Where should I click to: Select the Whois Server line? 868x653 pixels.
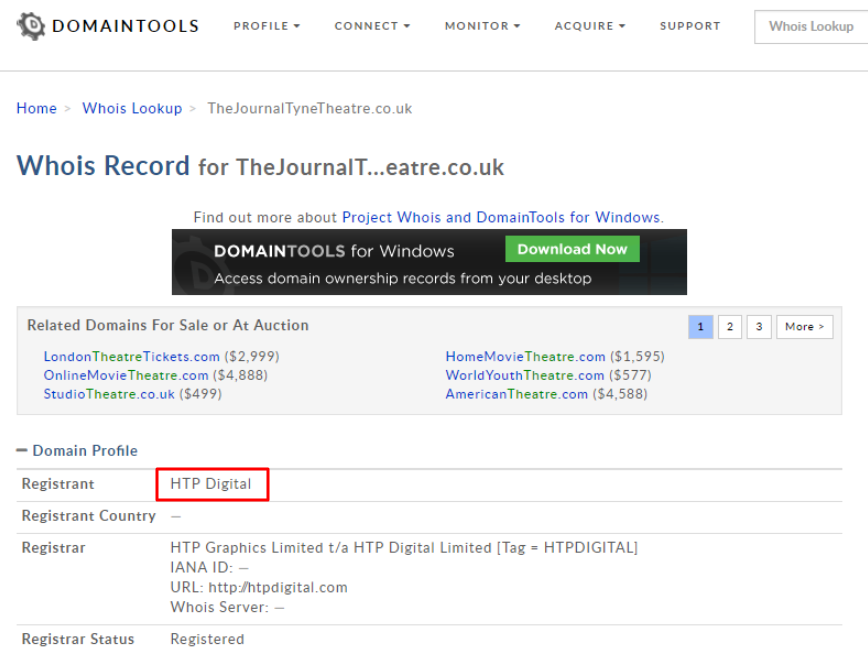pos(227,607)
